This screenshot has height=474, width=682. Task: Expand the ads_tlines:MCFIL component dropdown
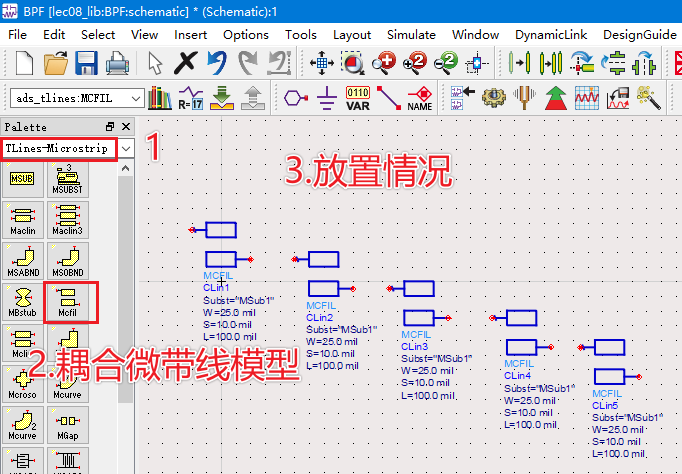[x=136, y=99]
